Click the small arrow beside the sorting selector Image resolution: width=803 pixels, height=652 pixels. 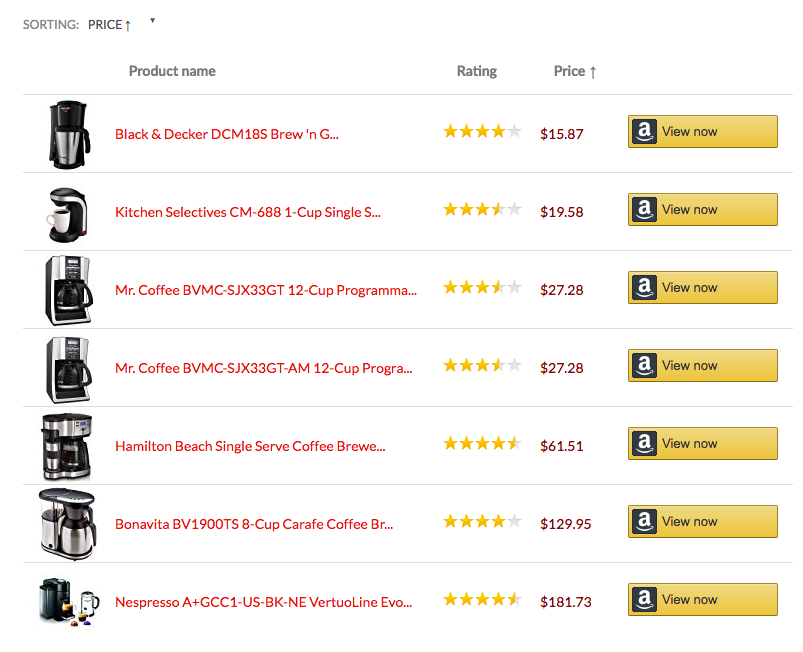tap(152, 20)
